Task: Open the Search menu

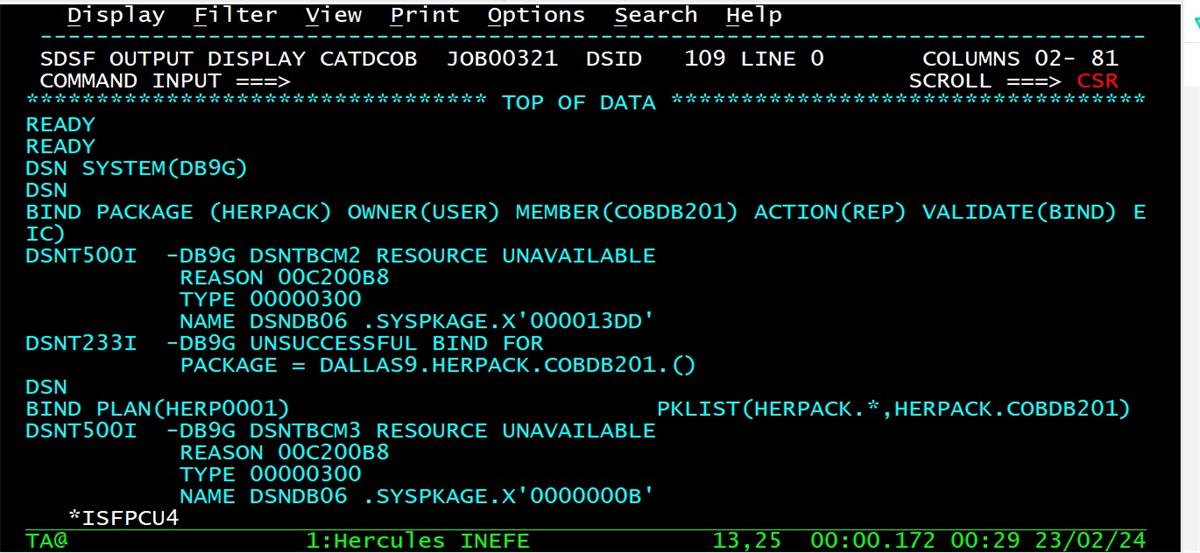Action: click(x=656, y=15)
